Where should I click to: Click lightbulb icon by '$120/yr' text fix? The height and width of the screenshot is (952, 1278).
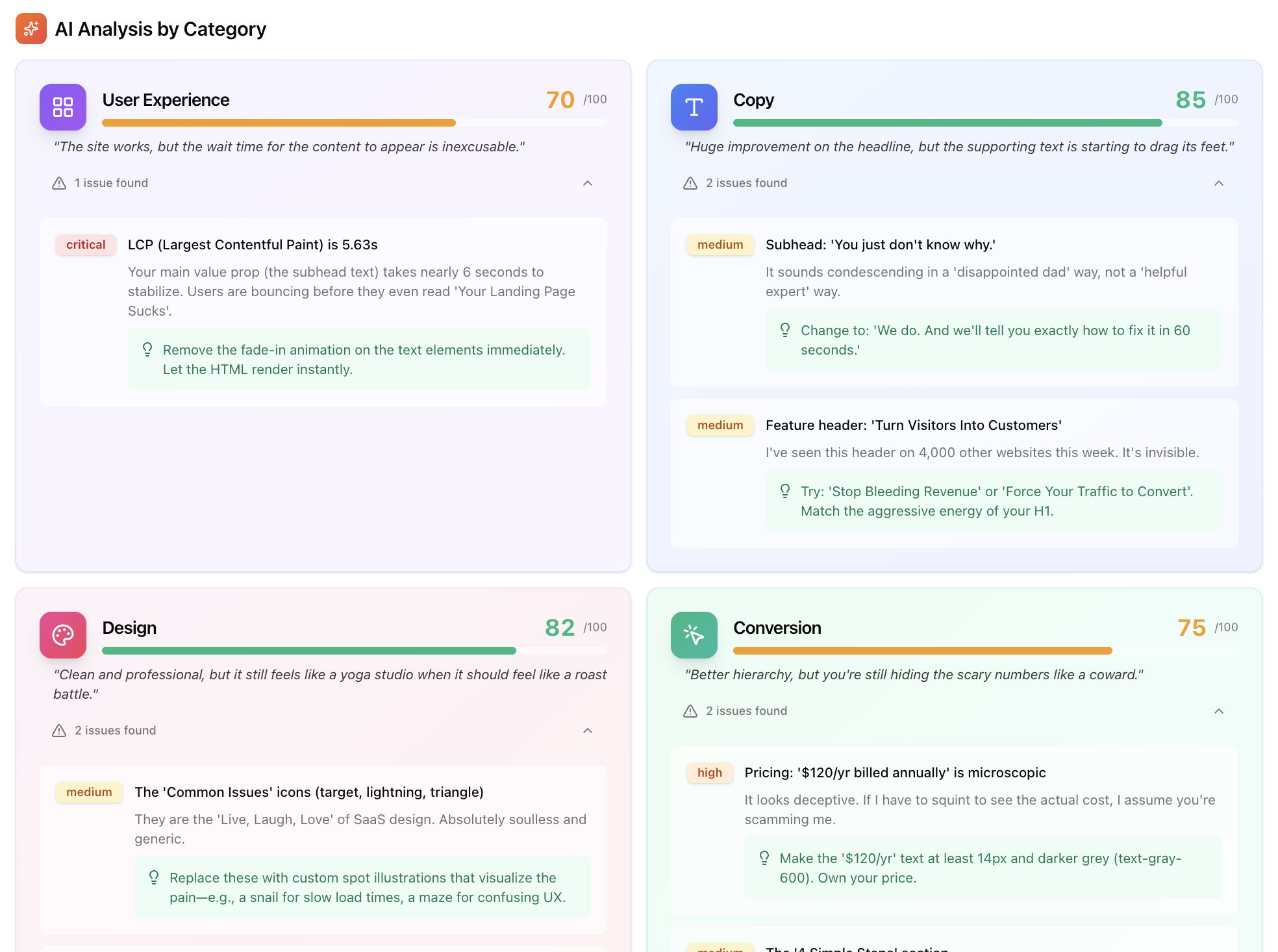tap(764, 858)
